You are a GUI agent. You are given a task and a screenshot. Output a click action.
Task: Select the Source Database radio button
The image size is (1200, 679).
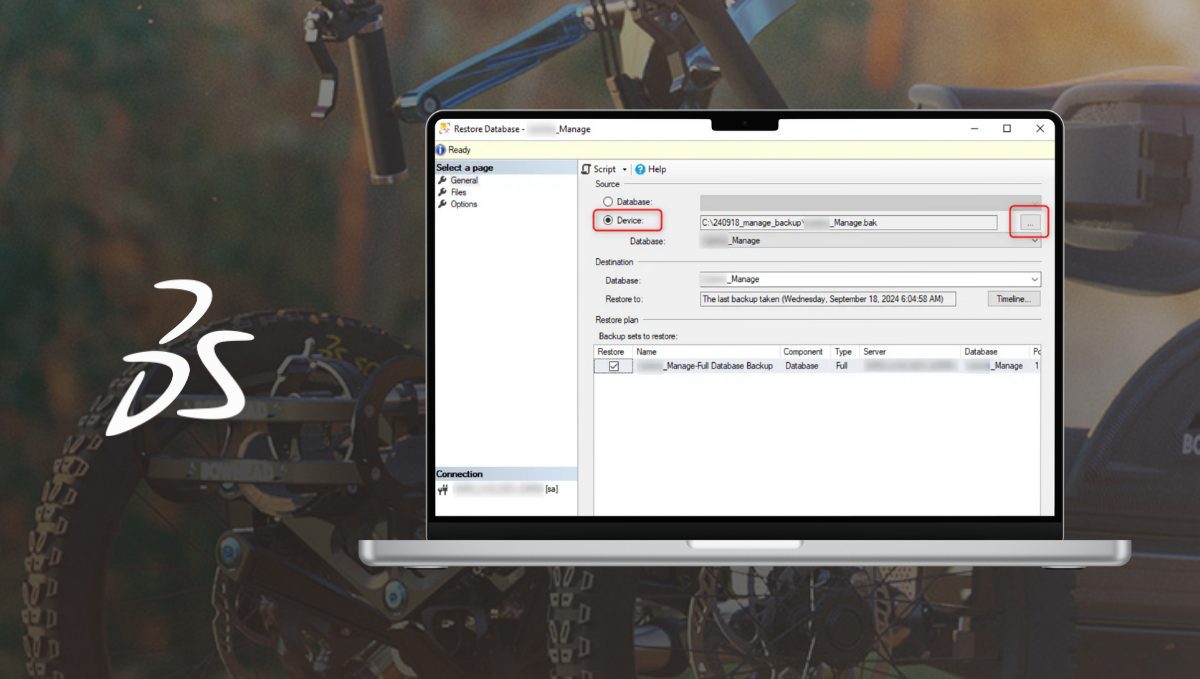pos(608,202)
